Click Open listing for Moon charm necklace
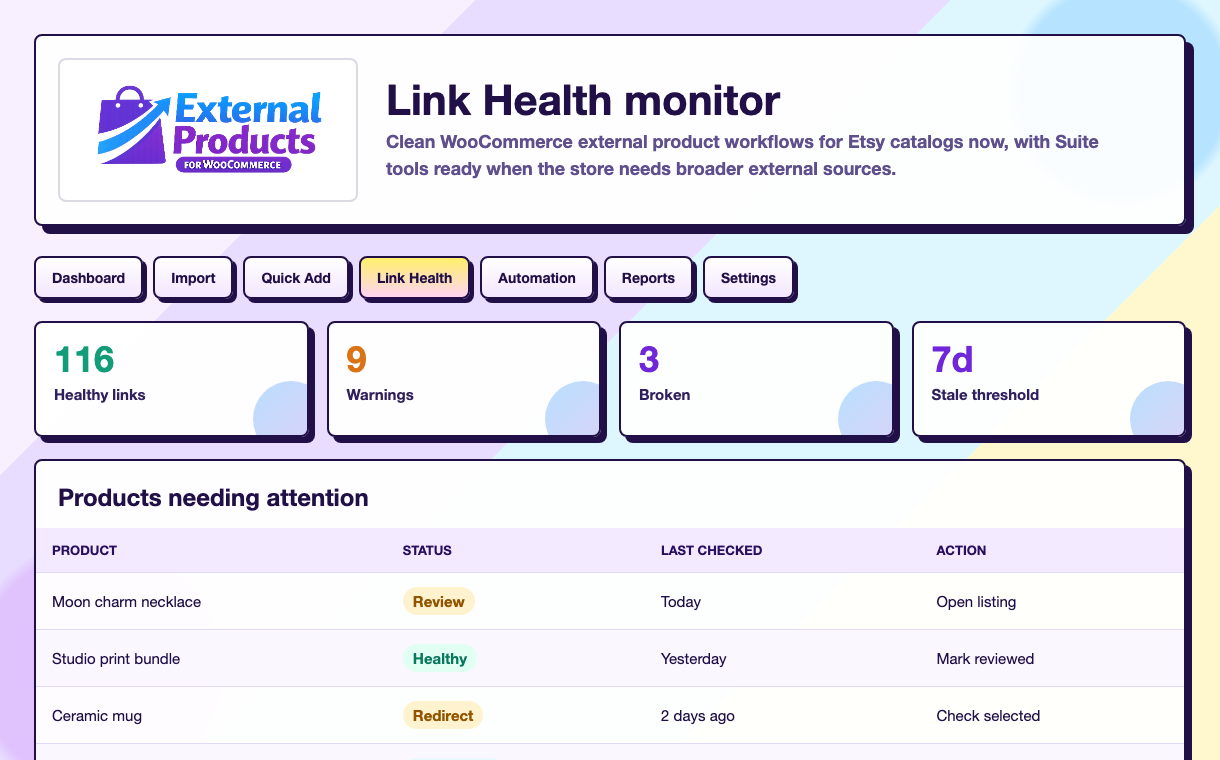 click(x=976, y=602)
